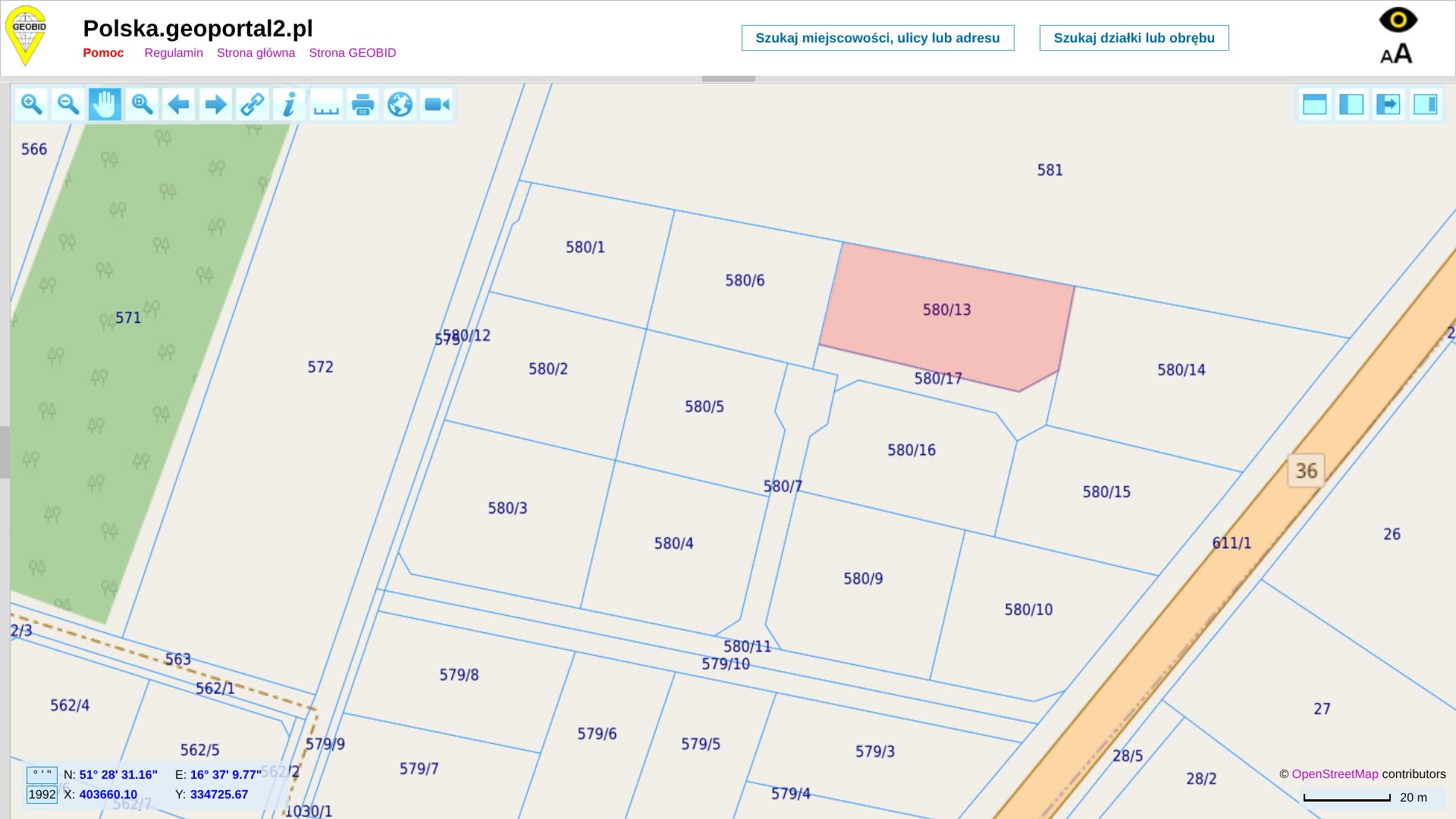The width and height of the screenshot is (1456, 819).
Task: Click the left panel expand handle
Action: pos(5,453)
